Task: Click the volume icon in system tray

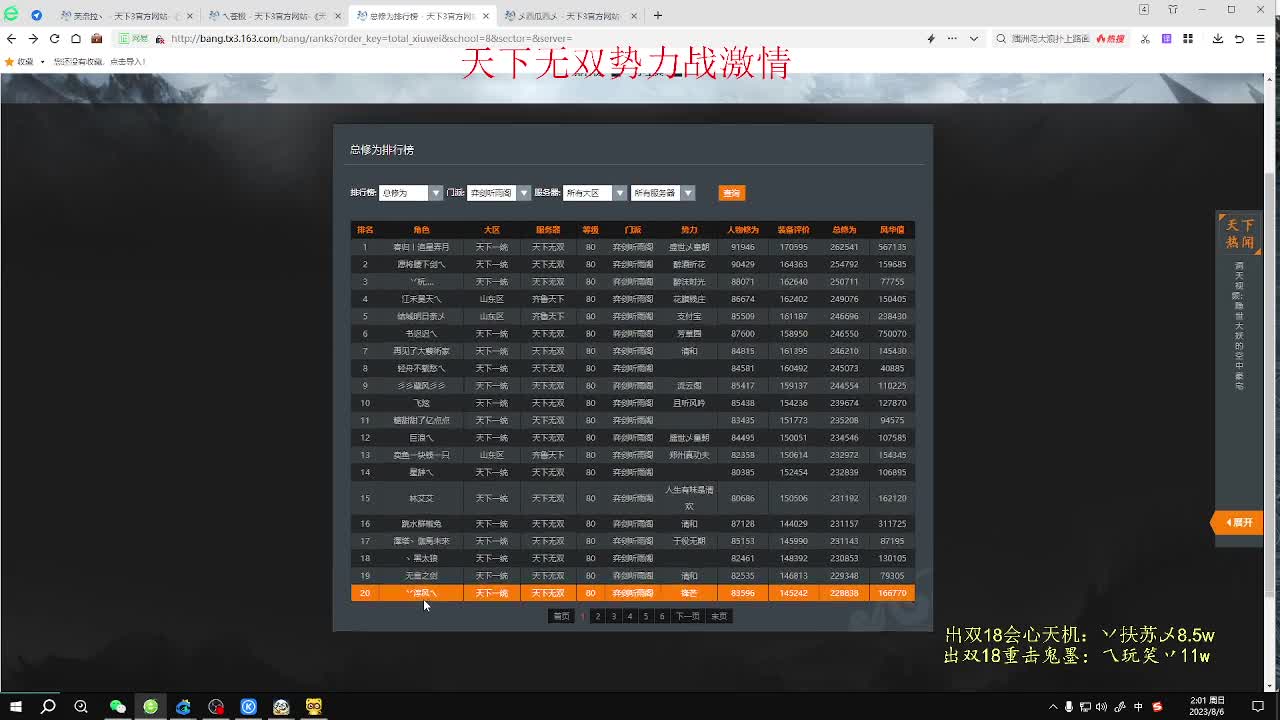Action: pyautogui.click(x=1102, y=706)
